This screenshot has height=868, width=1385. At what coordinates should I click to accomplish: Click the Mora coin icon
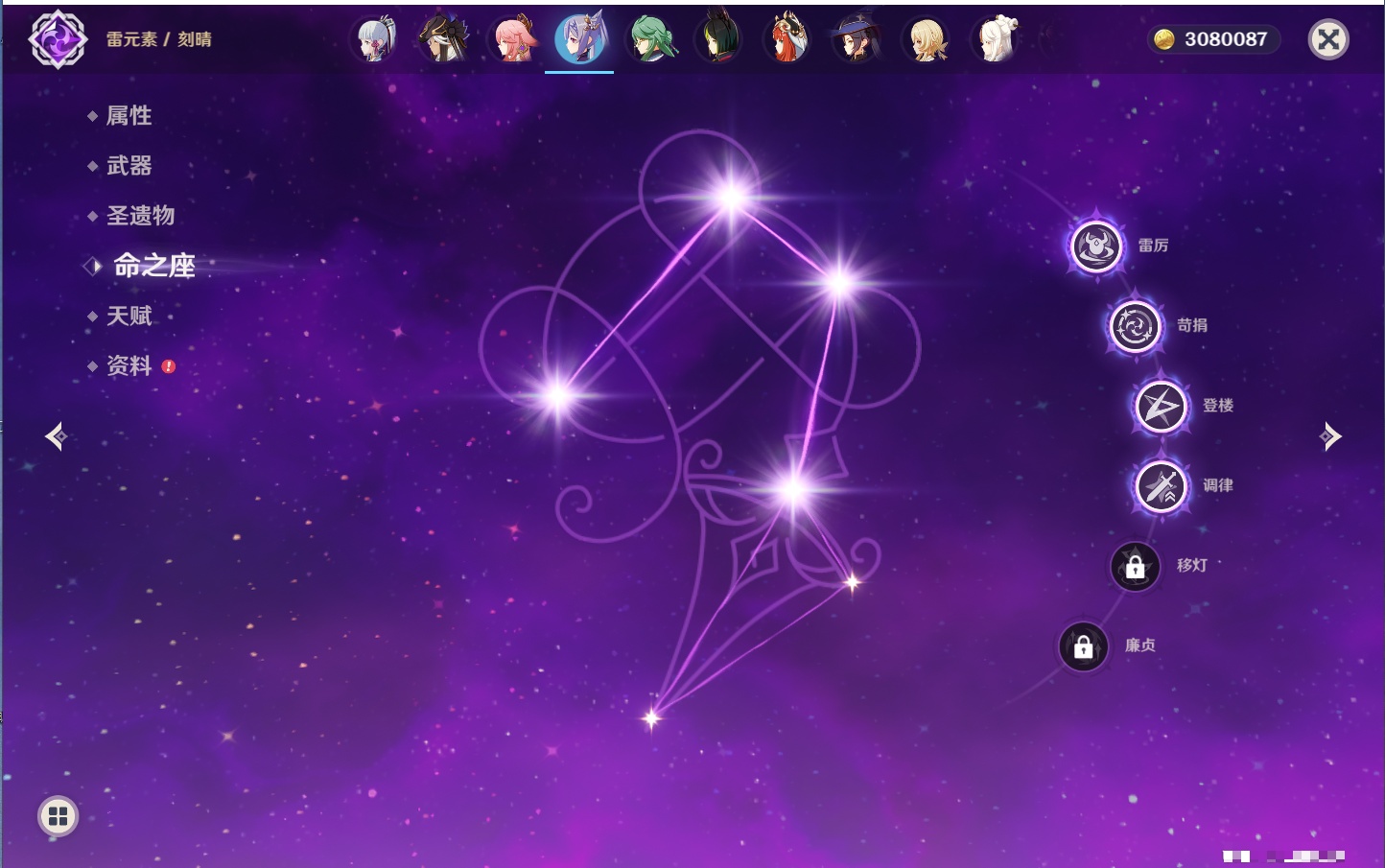pyautogui.click(x=1164, y=39)
